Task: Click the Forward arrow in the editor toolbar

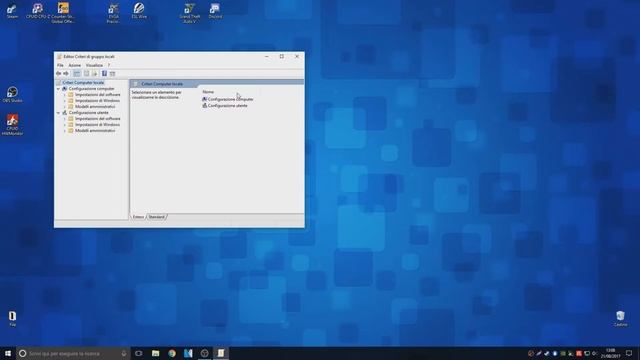Action: pos(66,73)
